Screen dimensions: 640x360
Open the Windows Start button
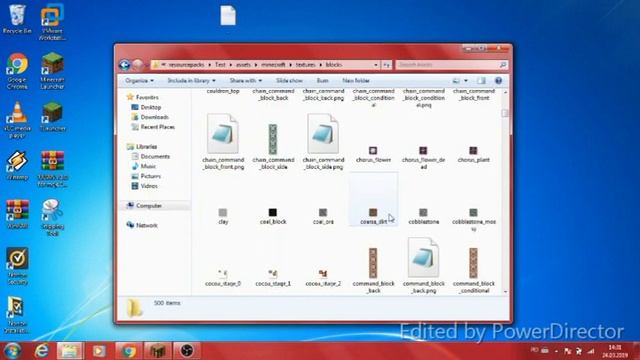[x=12, y=351]
